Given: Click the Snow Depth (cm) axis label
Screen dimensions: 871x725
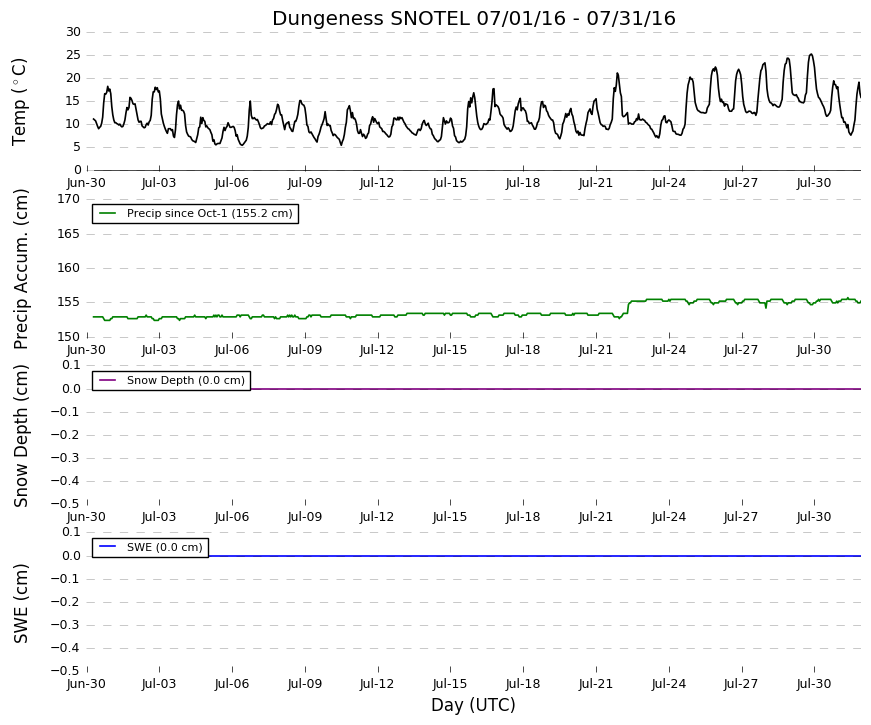Looking at the screenshot, I should [x=21, y=436].
